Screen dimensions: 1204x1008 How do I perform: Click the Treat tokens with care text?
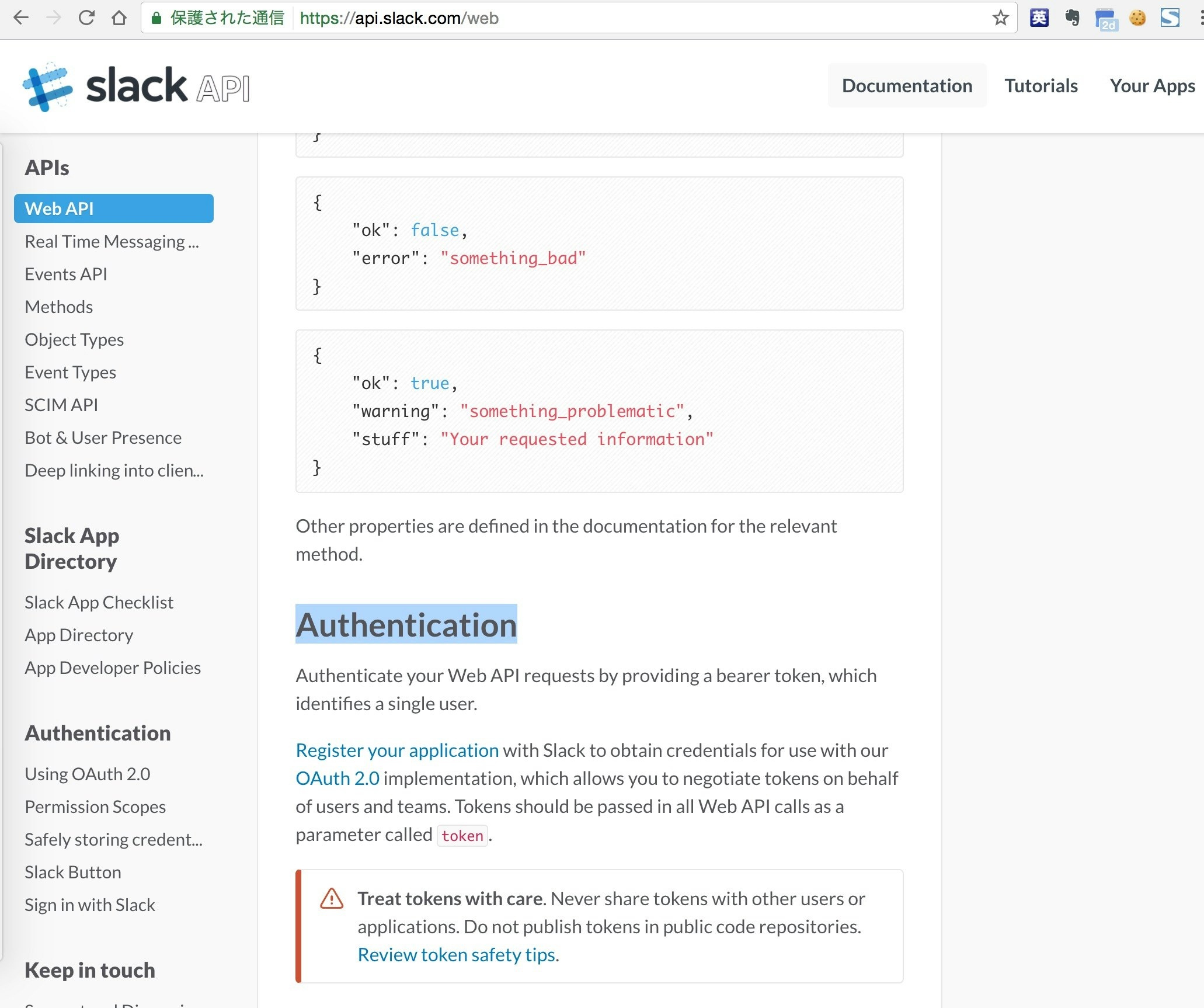click(x=451, y=898)
